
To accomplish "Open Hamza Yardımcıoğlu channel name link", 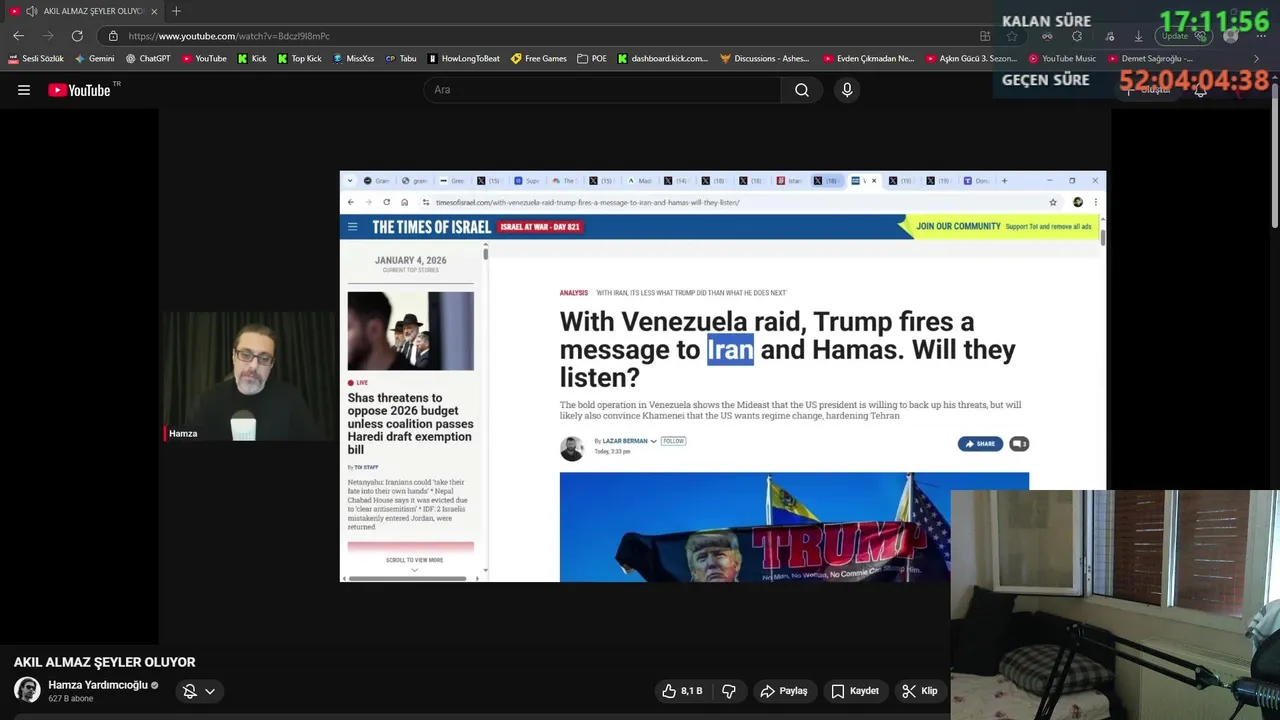I will [x=98, y=685].
